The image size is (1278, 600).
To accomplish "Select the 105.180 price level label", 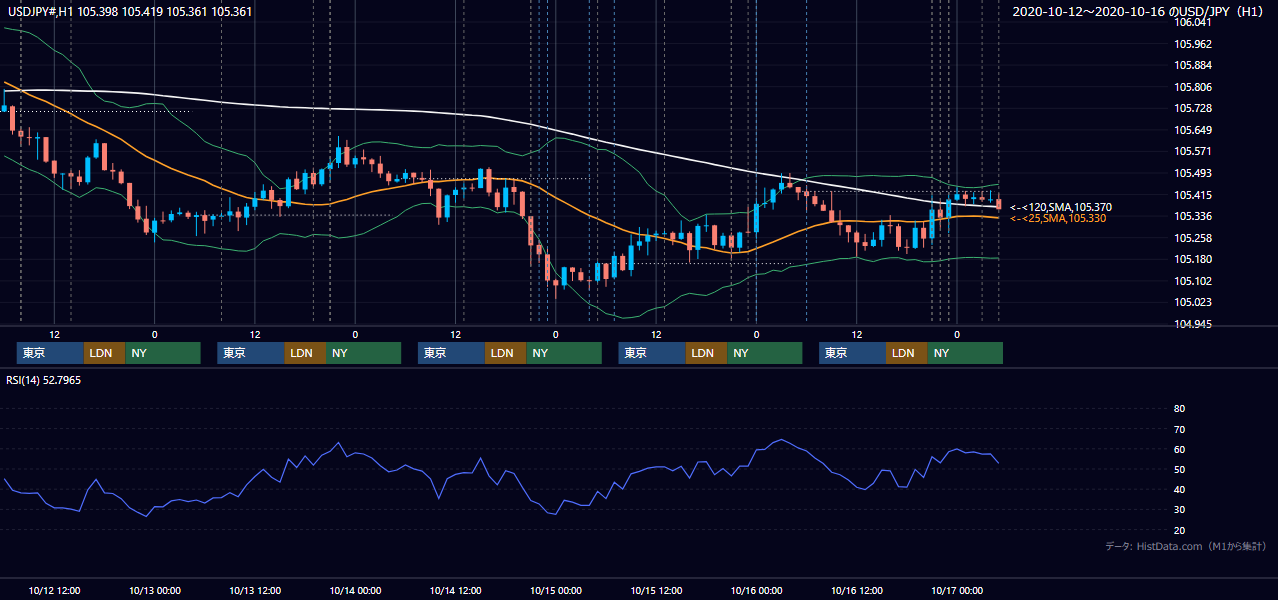I will point(1193,260).
